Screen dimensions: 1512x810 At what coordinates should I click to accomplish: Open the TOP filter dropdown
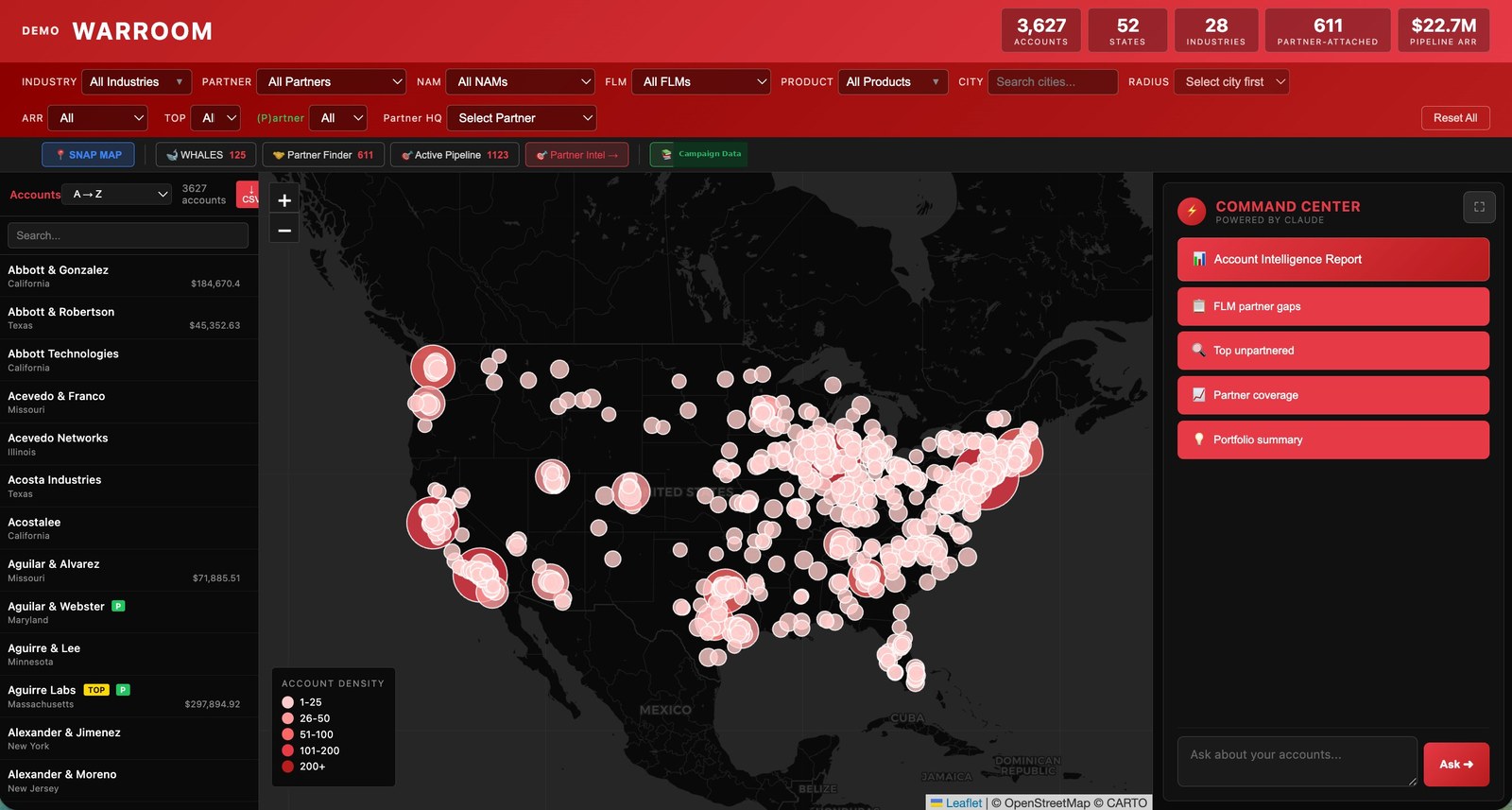click(215, 118)
